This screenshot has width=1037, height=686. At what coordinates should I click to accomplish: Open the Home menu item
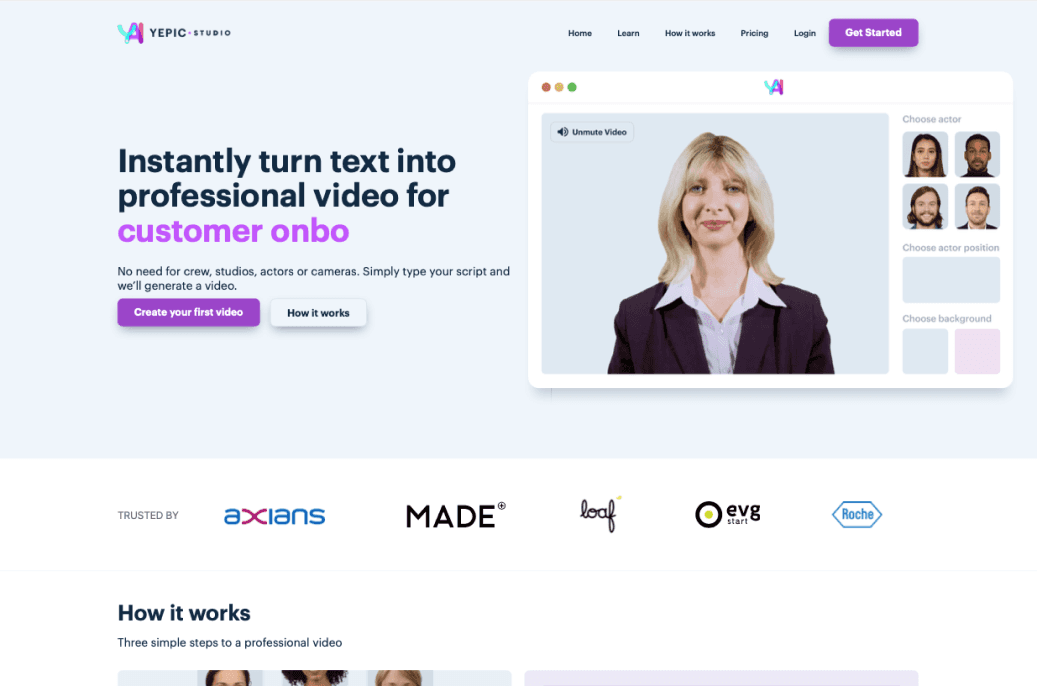tap(579, 33)
